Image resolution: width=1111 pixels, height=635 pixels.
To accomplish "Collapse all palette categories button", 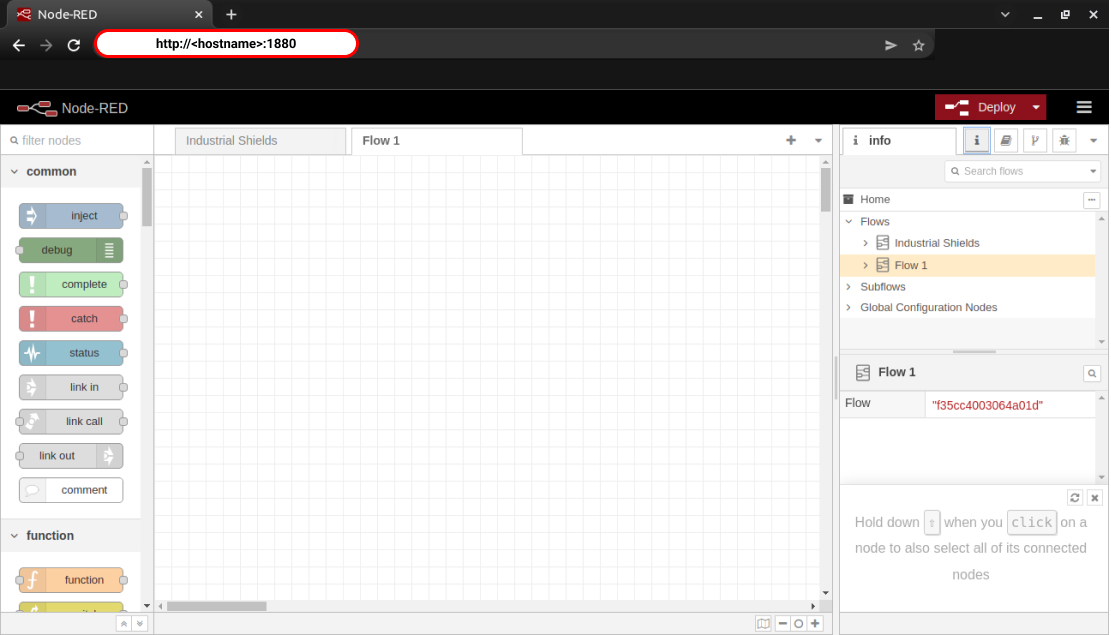I will [123, 624].
